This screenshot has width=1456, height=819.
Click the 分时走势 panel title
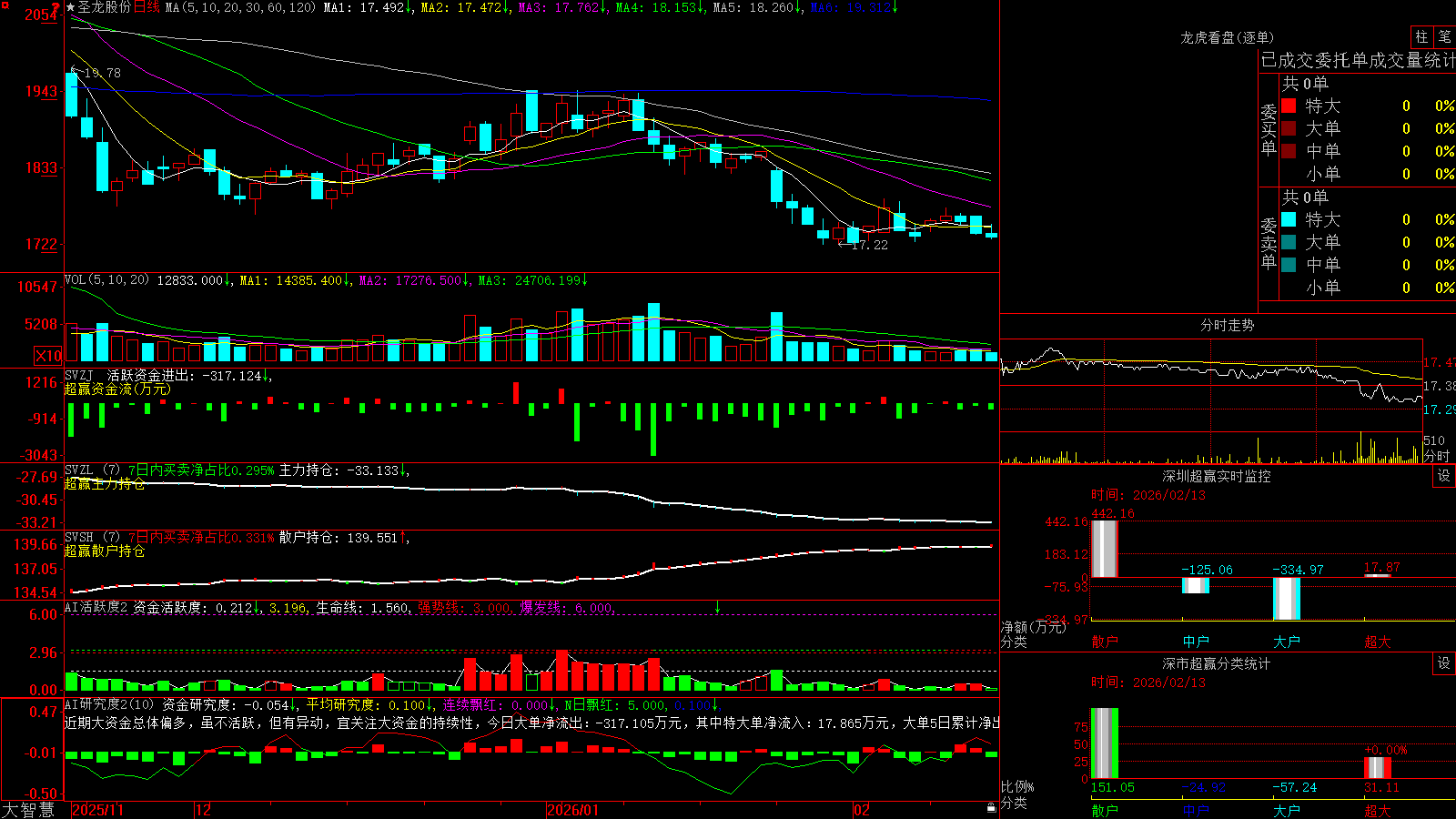(x=1227, y=325)
